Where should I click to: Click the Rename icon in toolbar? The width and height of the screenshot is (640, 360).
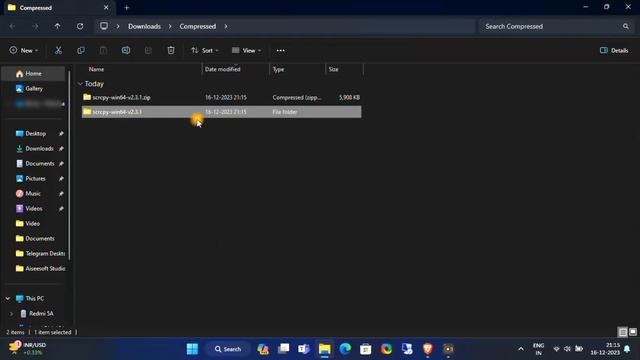coord(126,50)
